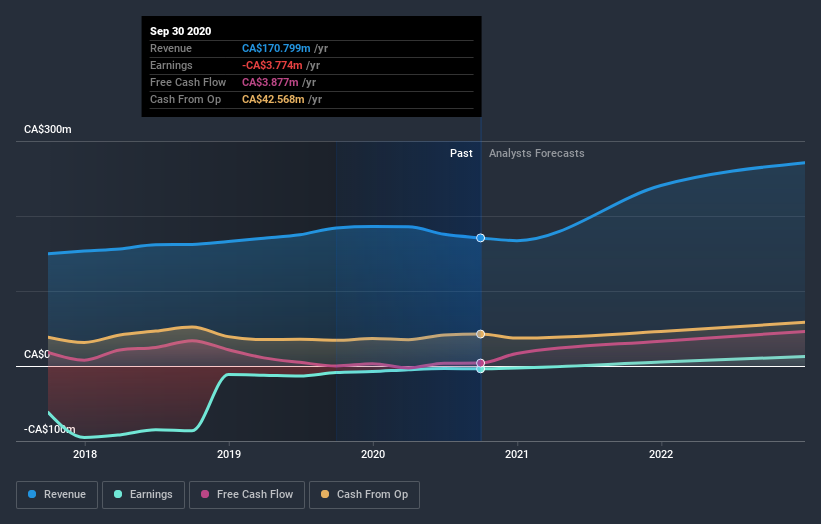This screenshot has width=821, height=524.
Task: Click the 'Past' label on chart
Action: point(461,153)
